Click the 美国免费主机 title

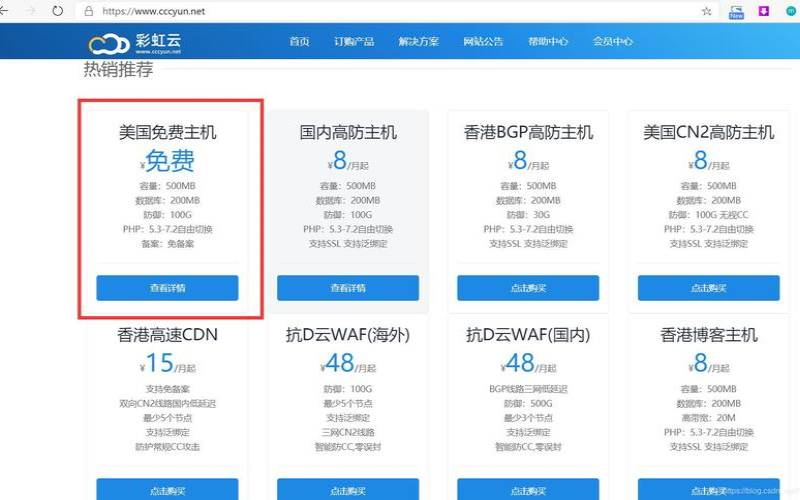point(167,133)
